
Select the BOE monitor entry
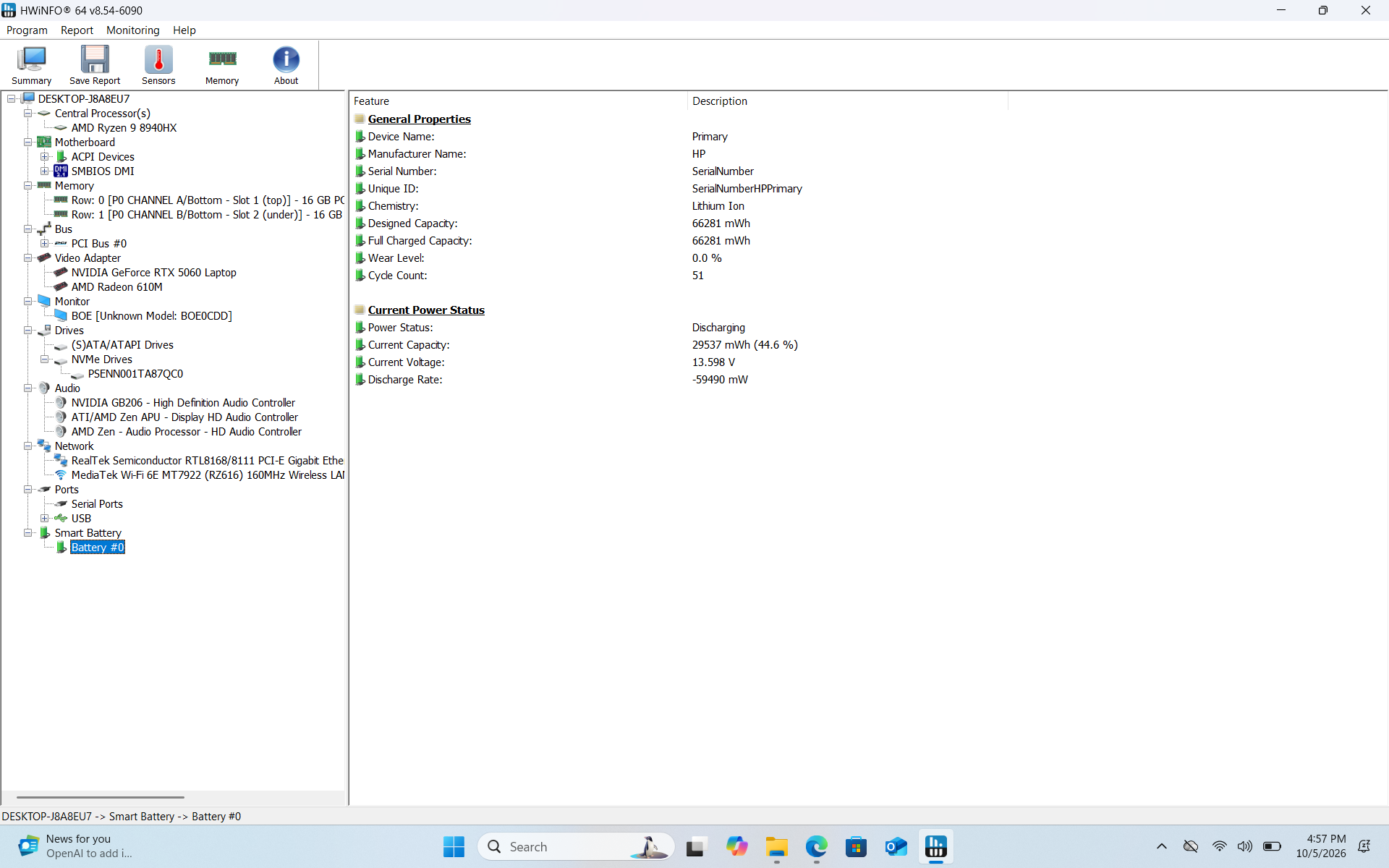151,316
